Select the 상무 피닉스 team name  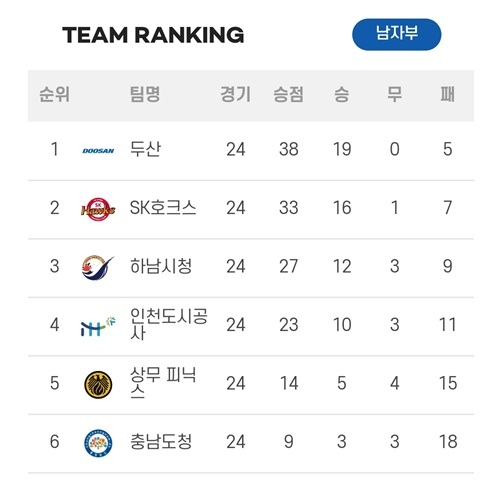pyautogui.click(x=163, y=383)
